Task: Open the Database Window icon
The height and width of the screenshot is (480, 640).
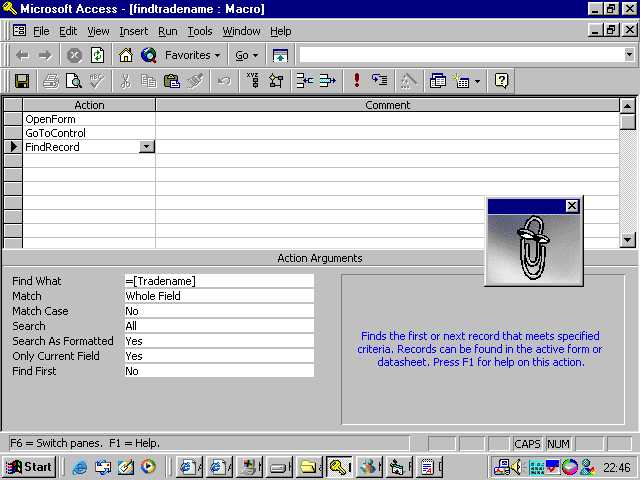Action: (437, 81)
